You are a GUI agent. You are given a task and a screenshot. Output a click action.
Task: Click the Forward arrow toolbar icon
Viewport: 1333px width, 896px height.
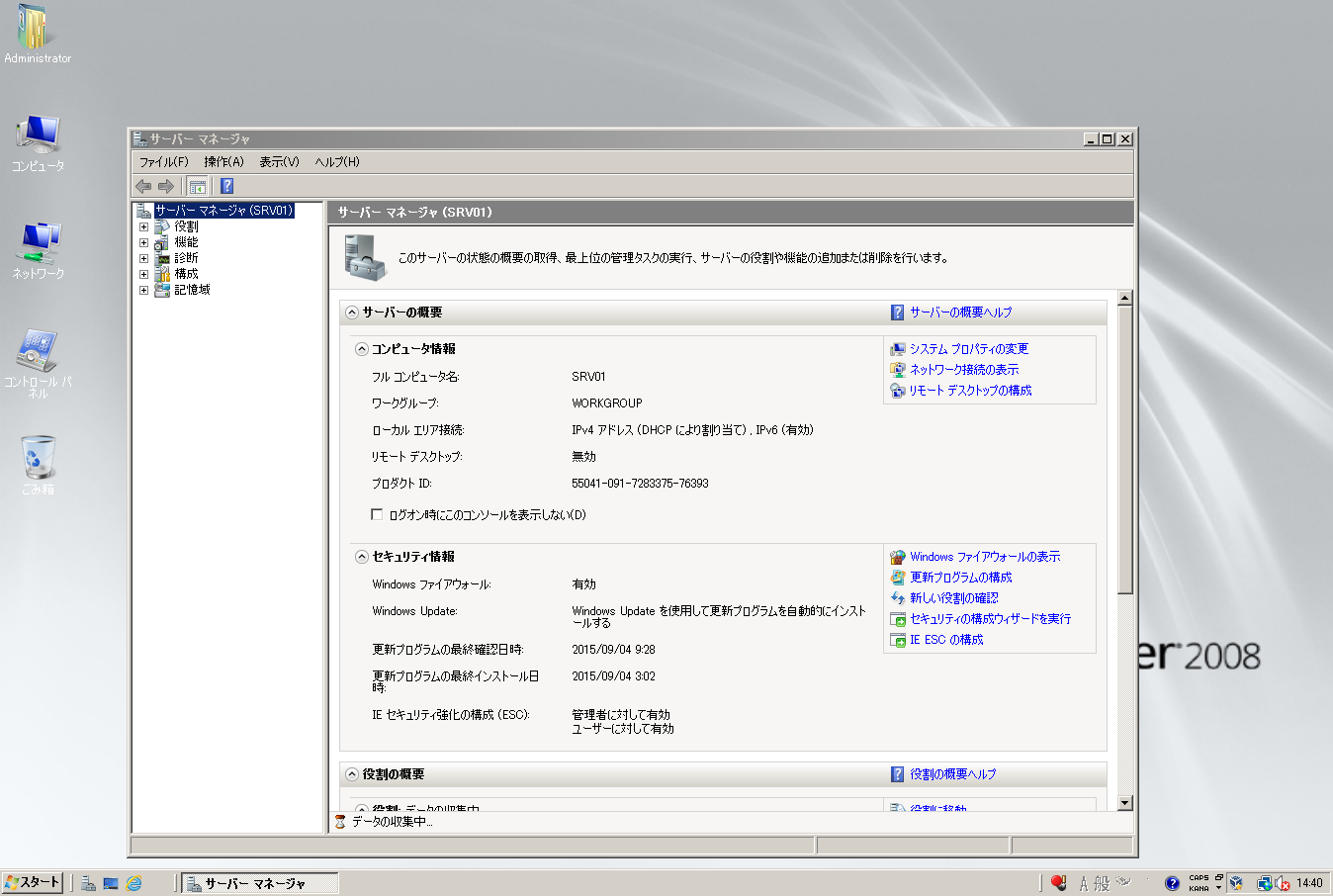pyautogui.click(x=166, y=186)
